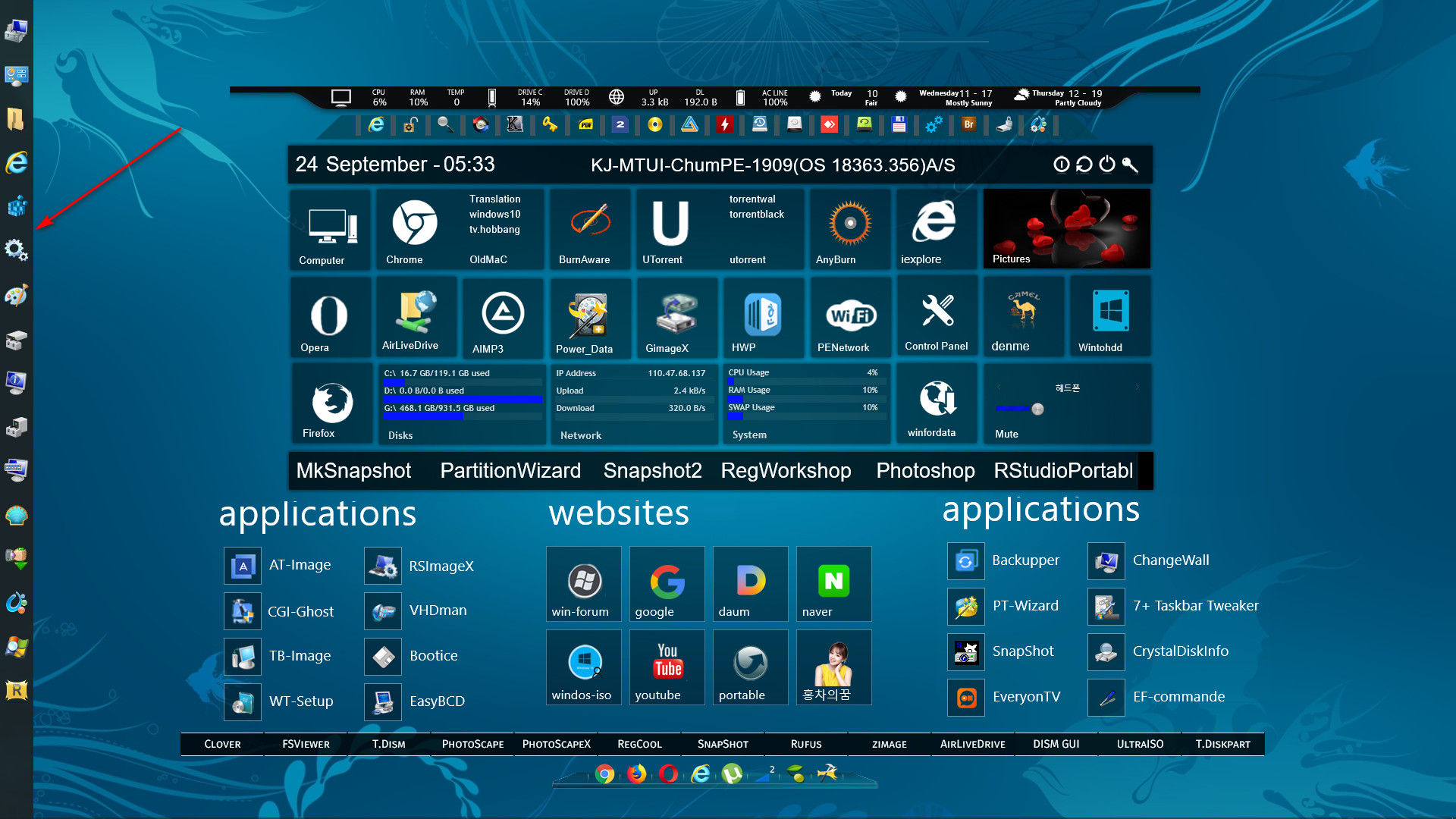Open the tv.hobbang link

(x=494, y=229)
